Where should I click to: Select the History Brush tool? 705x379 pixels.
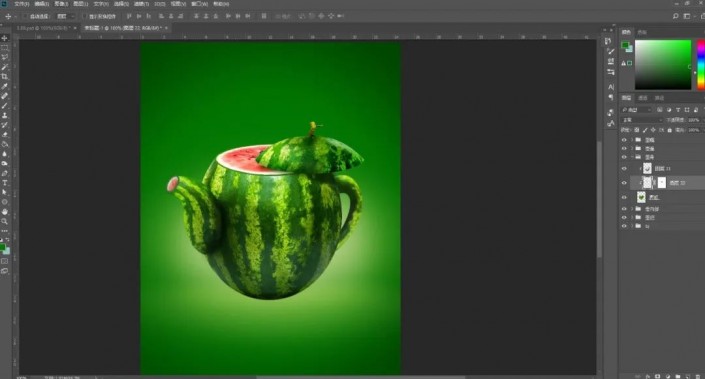[4, 125]
